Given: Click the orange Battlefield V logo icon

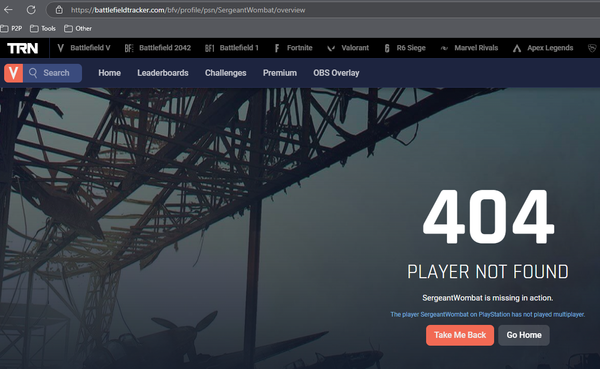Looking at the screenshot, I should (x=14, y=73).
